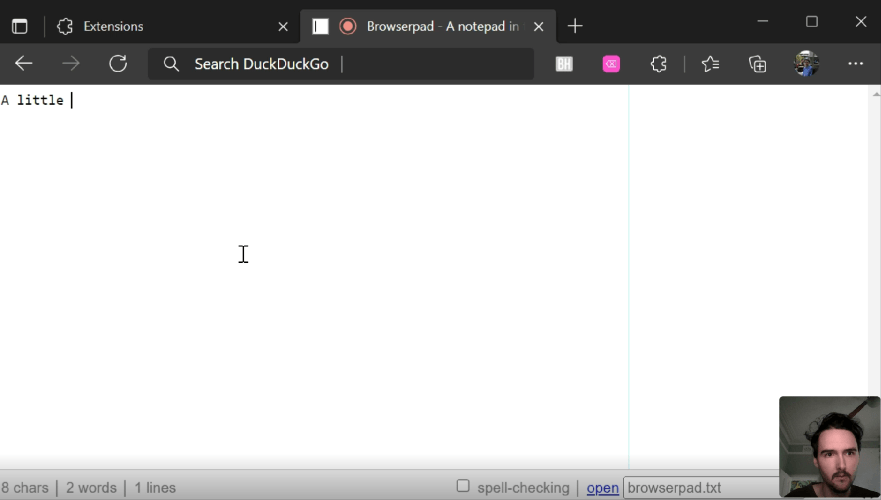Image resolution: width=881 pixels, height=500 pixels.
Task: Enable the spell-checking checkbox
Action: click(463, 486)
